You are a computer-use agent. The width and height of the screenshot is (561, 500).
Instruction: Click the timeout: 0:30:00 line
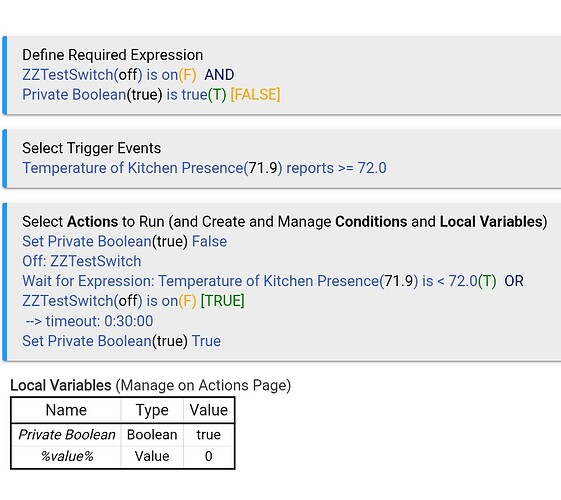coord(89,321)
